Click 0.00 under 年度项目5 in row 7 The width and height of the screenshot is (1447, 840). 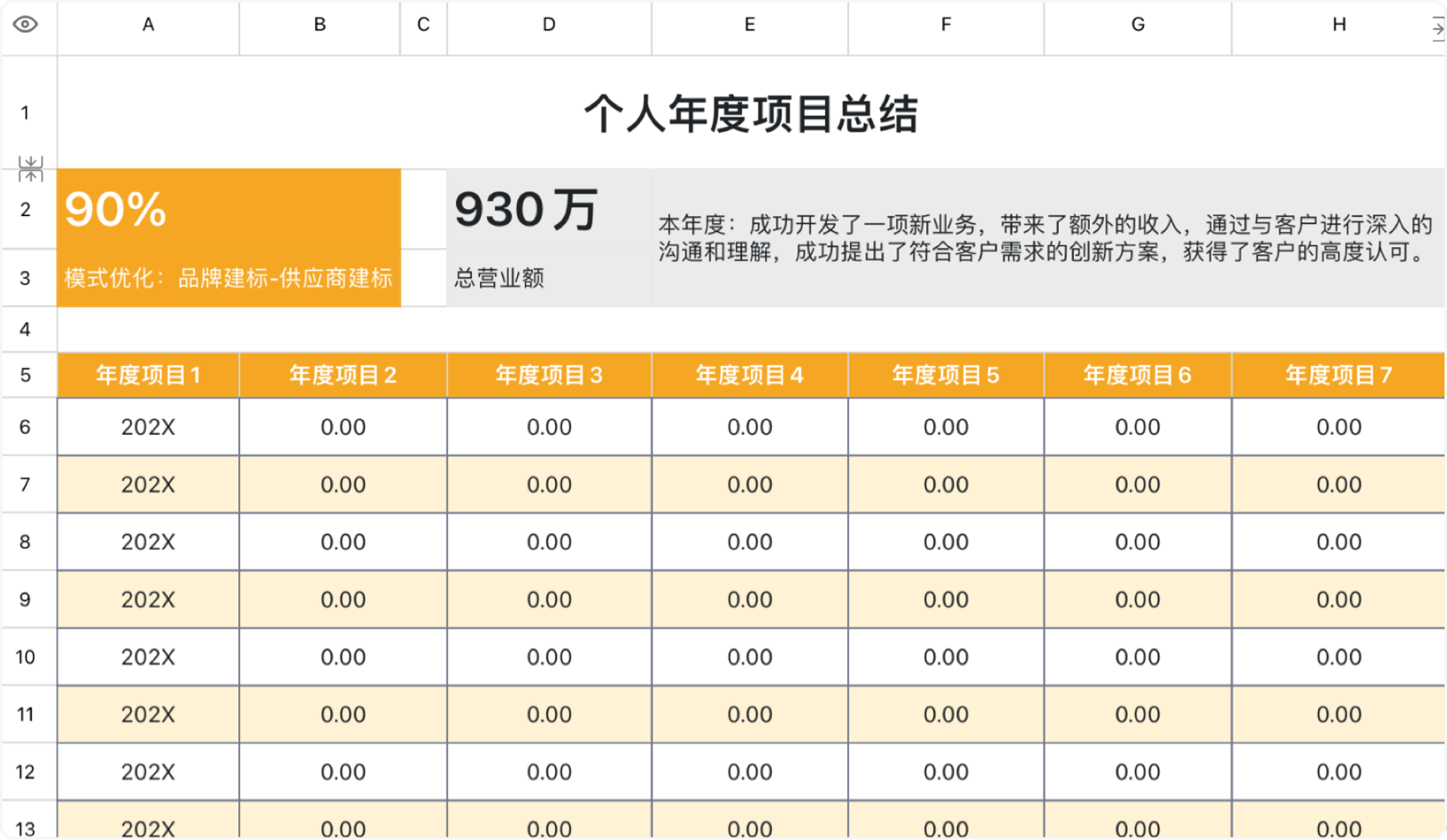[946, 484]
